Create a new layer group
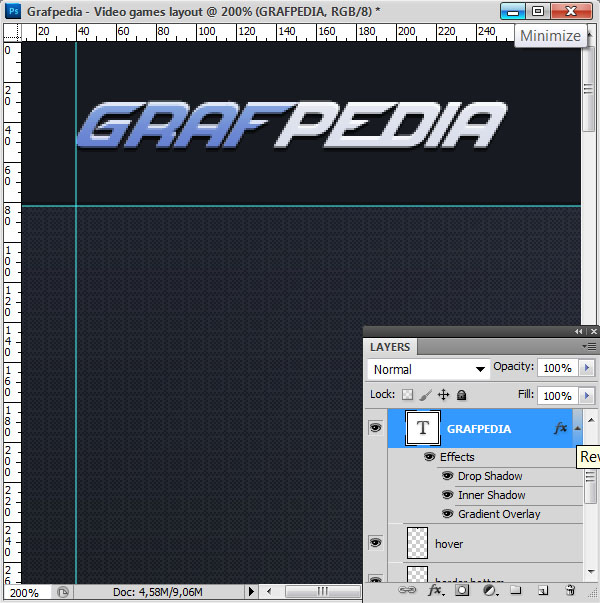This screenshot has width=600, height=603. 515,590
